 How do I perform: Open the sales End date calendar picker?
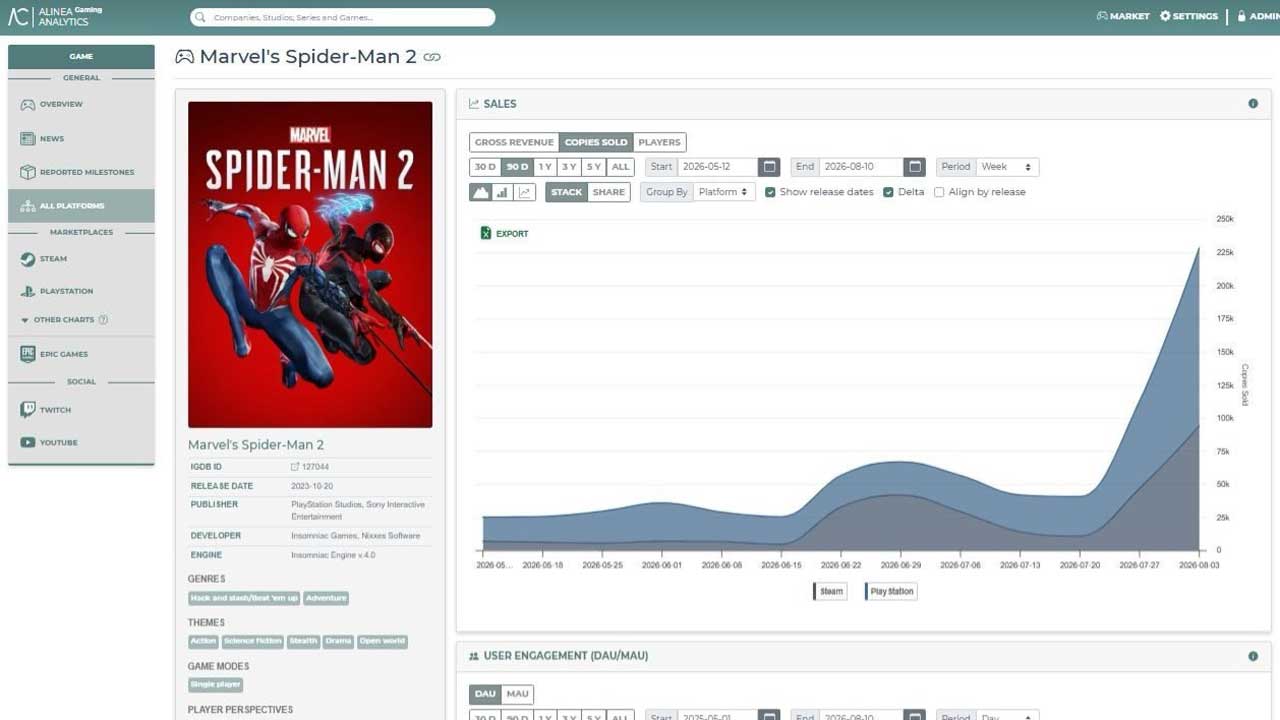pos(915,167)
